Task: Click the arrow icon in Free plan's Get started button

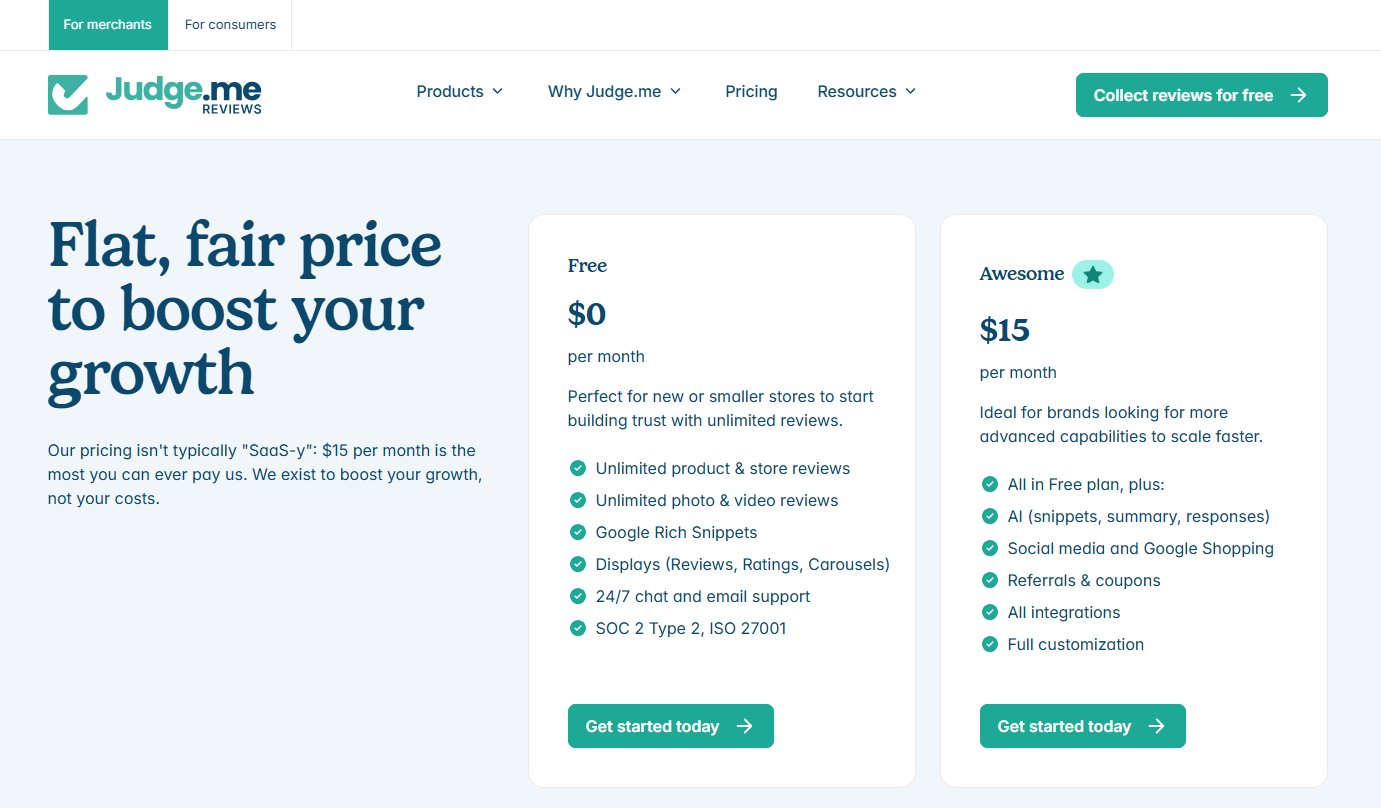Action: [745, 726]
